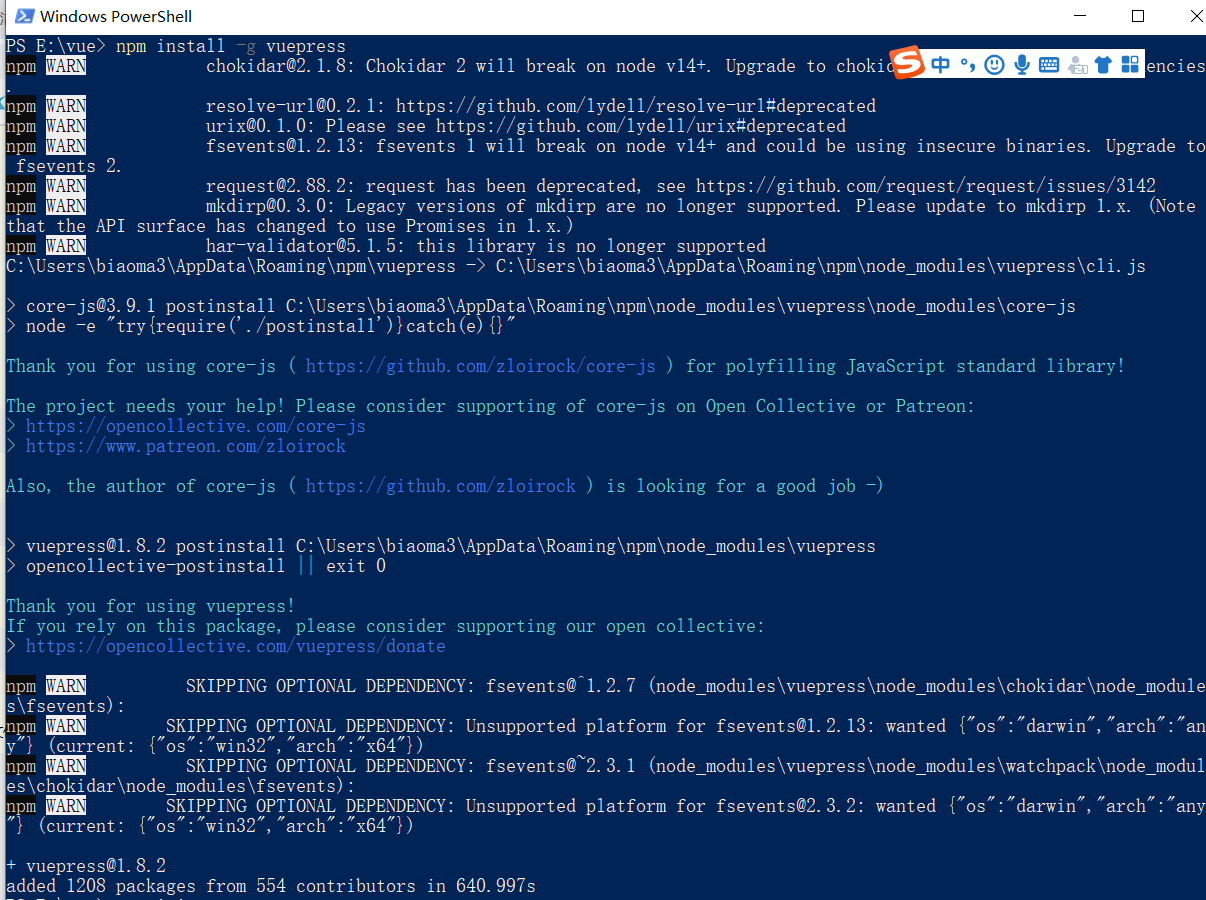Viewport: 1206px width, 900px height.
Task: Open the soft keyboard from the IME toolbar
Action: tap(1049, 65)
